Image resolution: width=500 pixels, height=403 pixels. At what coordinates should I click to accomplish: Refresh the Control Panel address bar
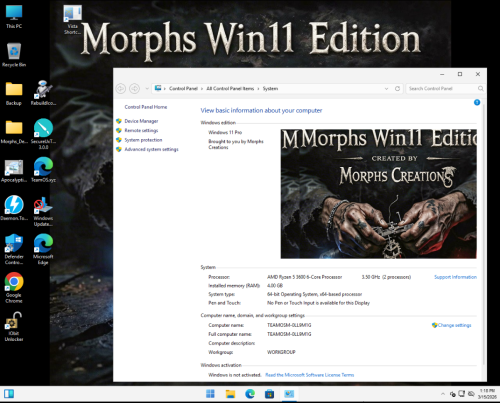pyautogui.click(x=397, y=89)
